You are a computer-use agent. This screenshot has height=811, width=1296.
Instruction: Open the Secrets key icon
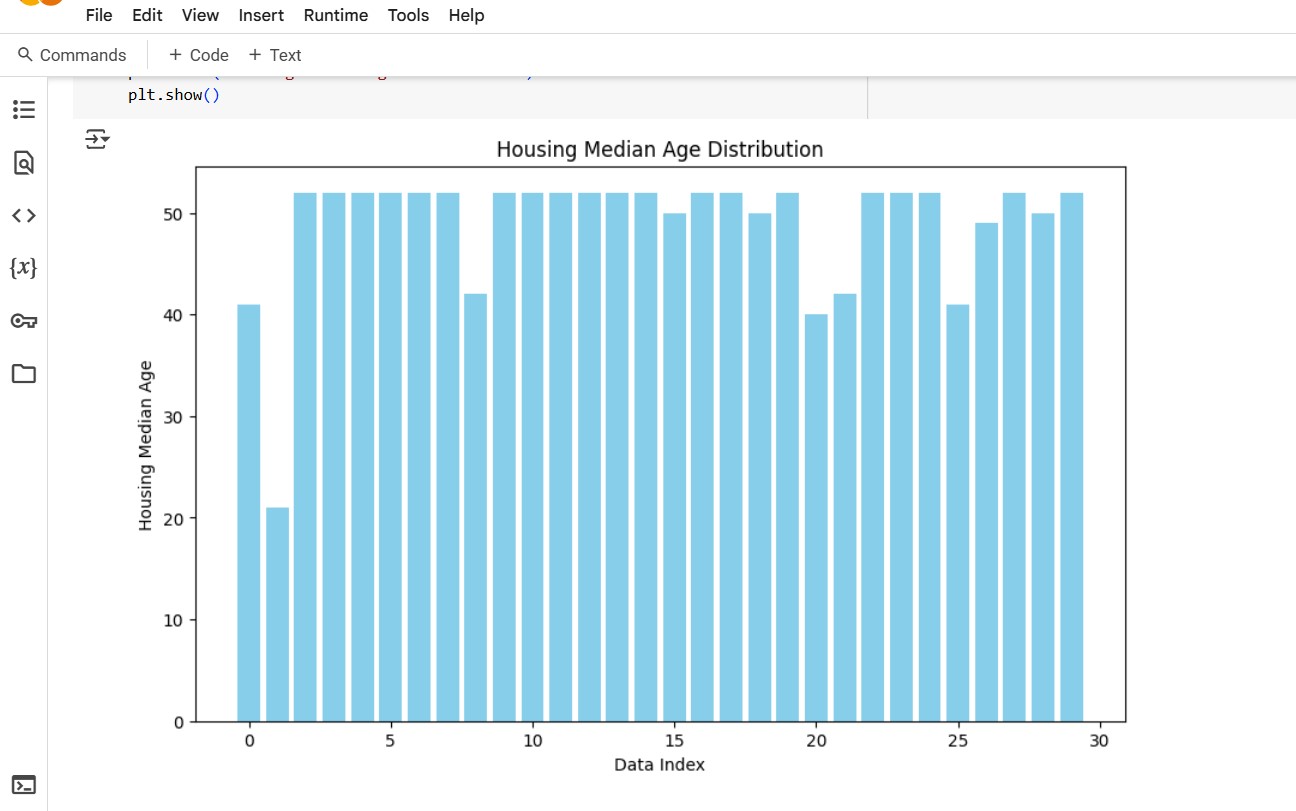pyautogui.click(x=23, y=321)
